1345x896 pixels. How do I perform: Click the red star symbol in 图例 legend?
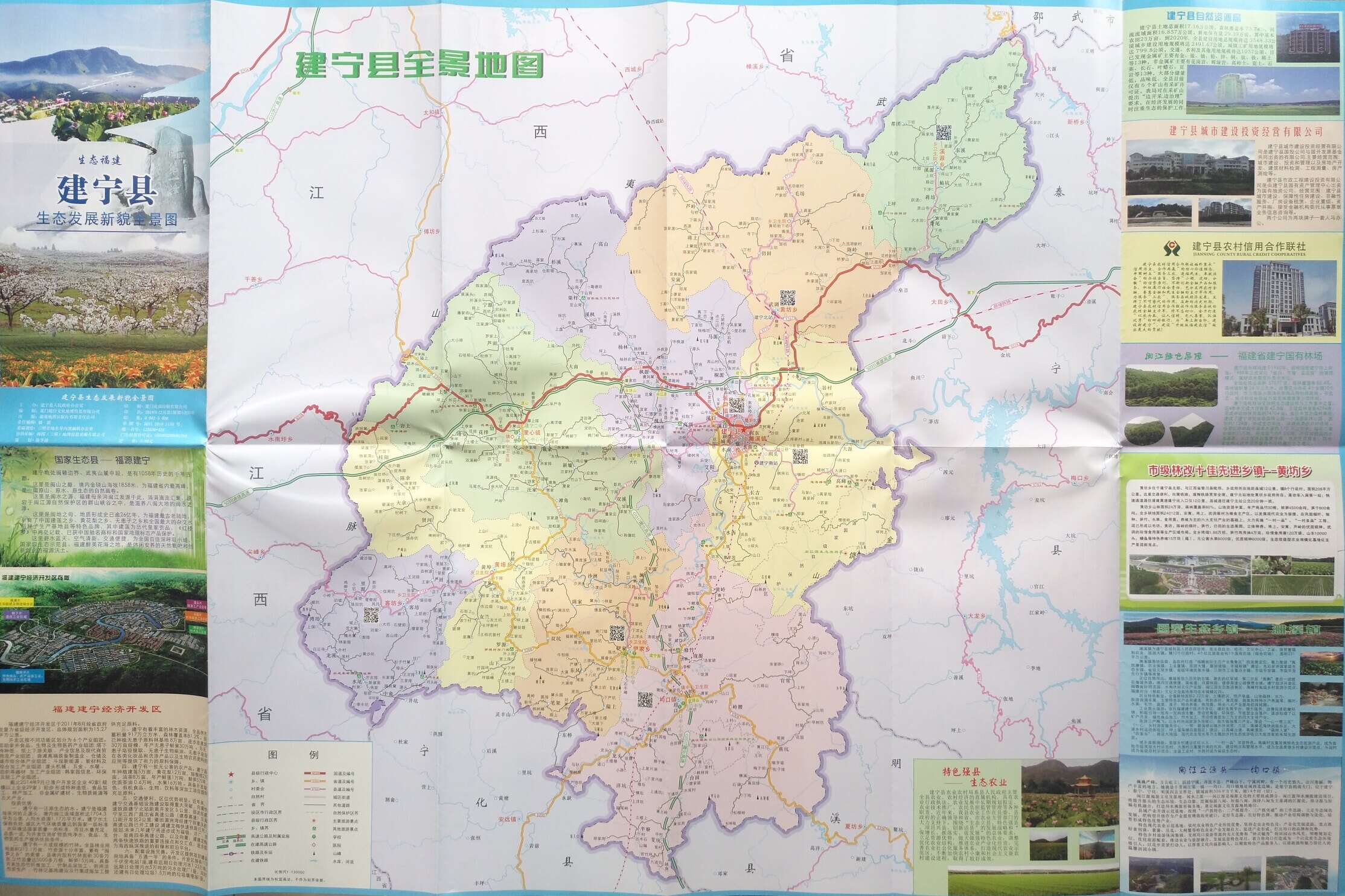[x=231, y=775]
